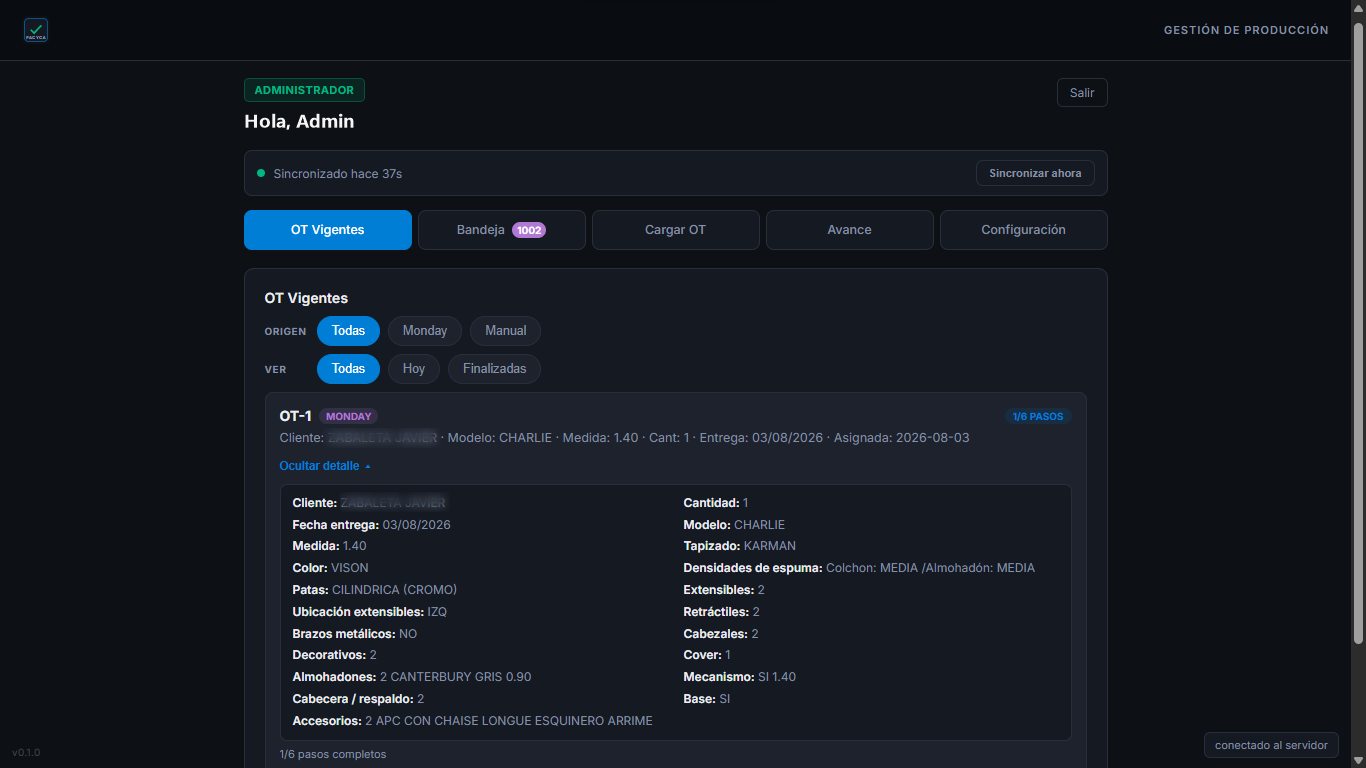This screenshot has width=1366, height=768.
Task: Open the OT Vigentes tab
Action: [x=328, y=230]
